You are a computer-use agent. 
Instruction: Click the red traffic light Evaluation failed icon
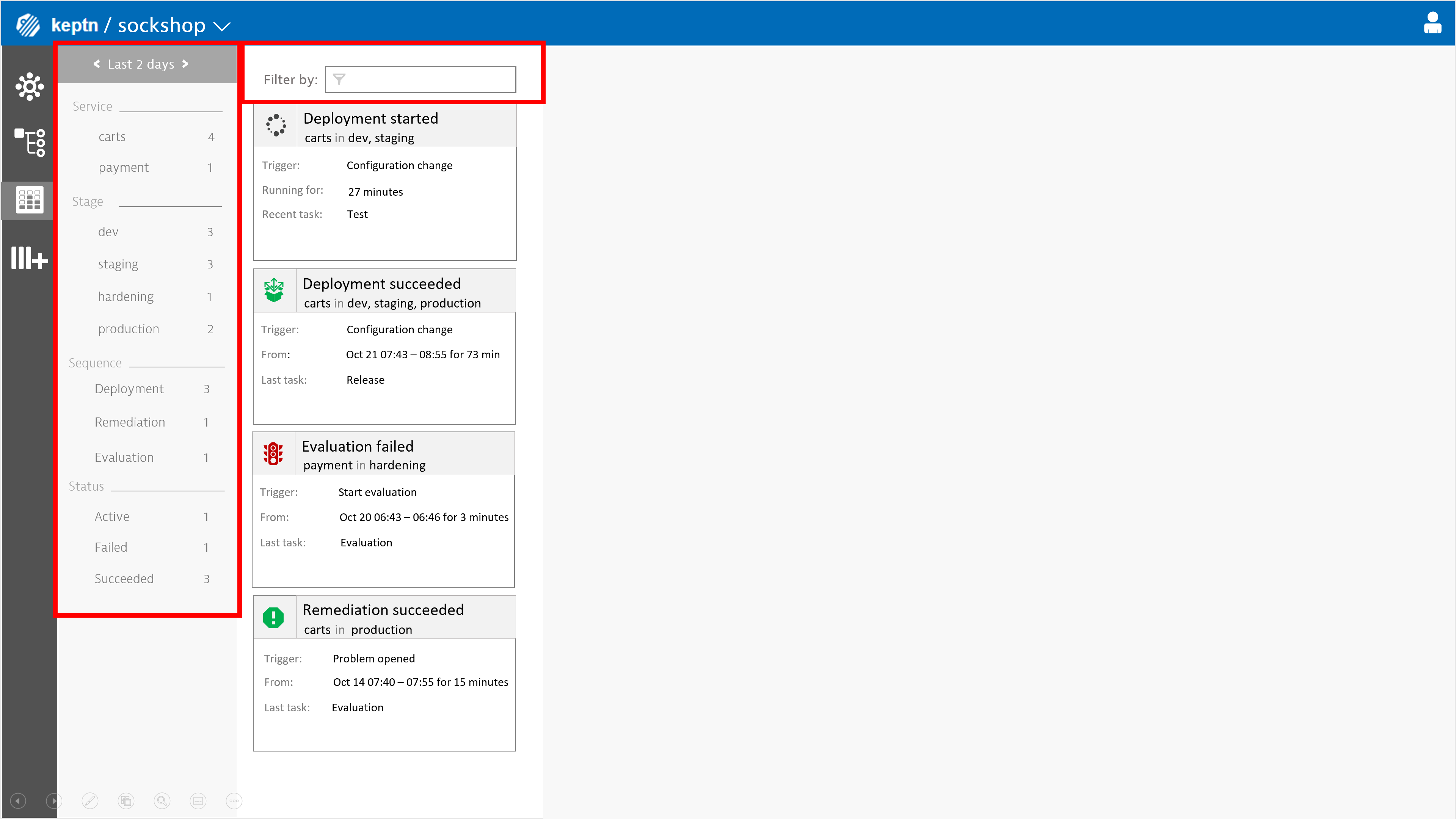(273, 454)
